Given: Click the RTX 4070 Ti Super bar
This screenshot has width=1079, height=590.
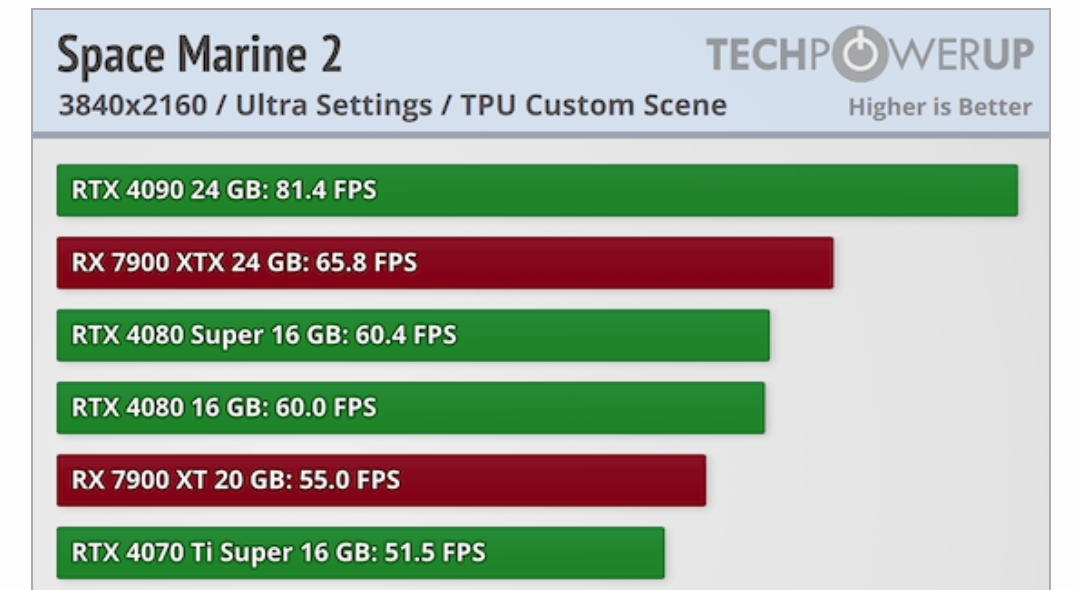Looking at the screenshot, I should 361,553.
